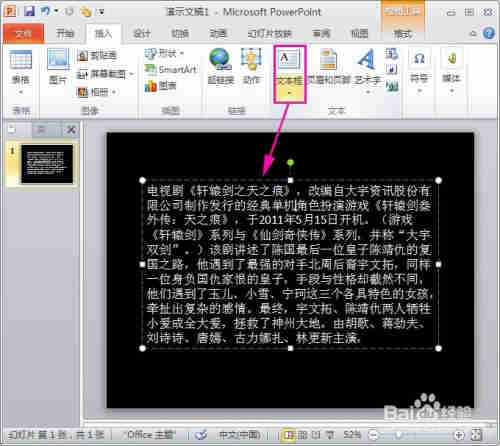Screen dimensions: 500x446
Task: Click the zoom slider handle
Action: tap(398, 435)
